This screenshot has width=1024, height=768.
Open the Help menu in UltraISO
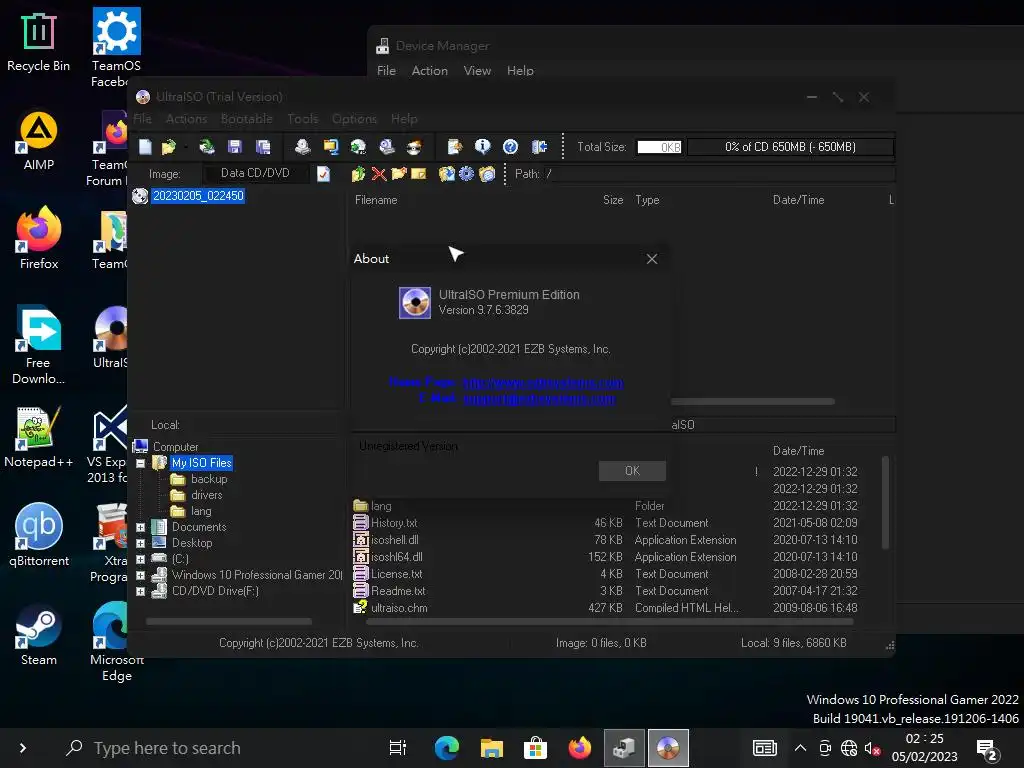[x=404, y=119]
